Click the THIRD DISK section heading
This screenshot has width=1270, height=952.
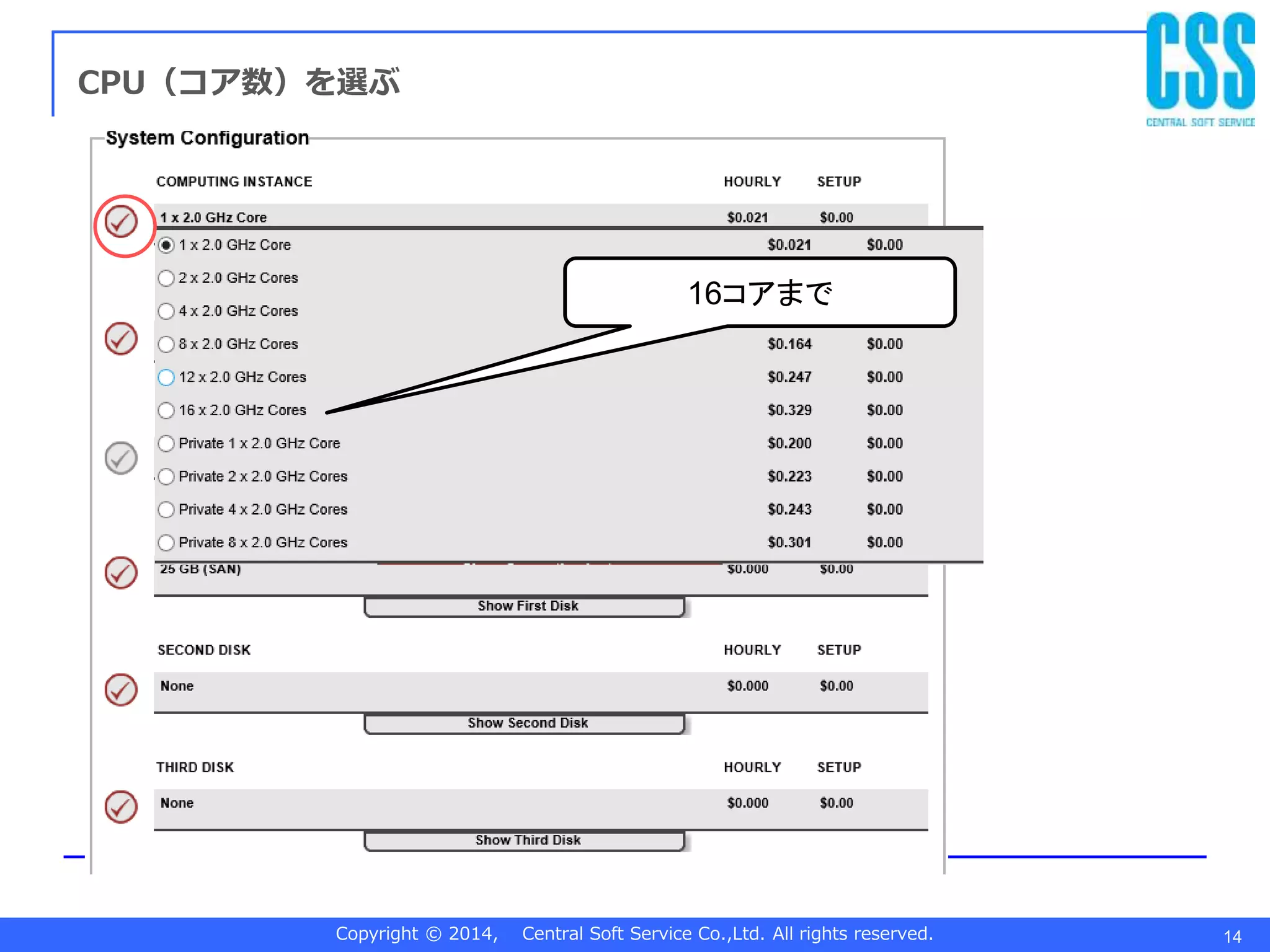(195, 767)
